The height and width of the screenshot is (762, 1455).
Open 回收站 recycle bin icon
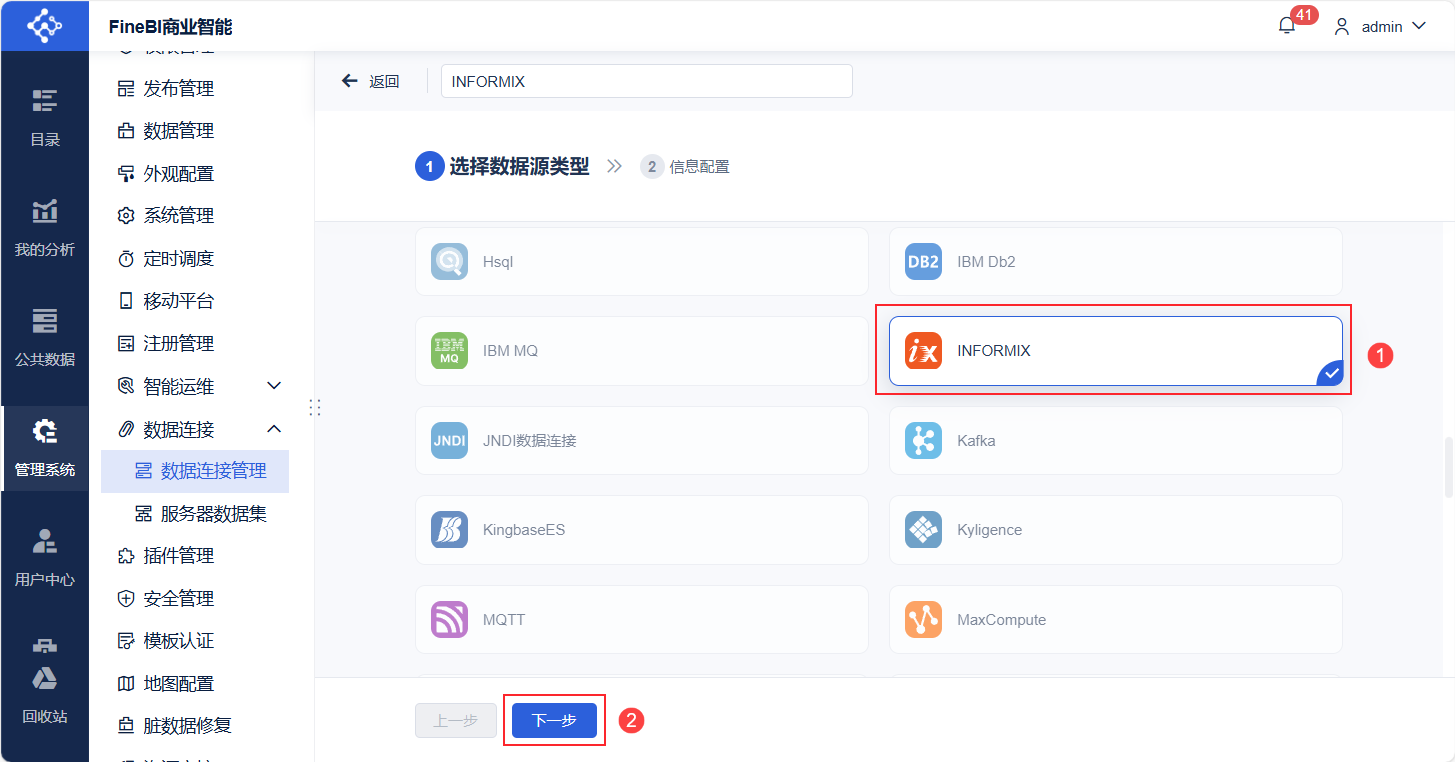tap(44, 678)
